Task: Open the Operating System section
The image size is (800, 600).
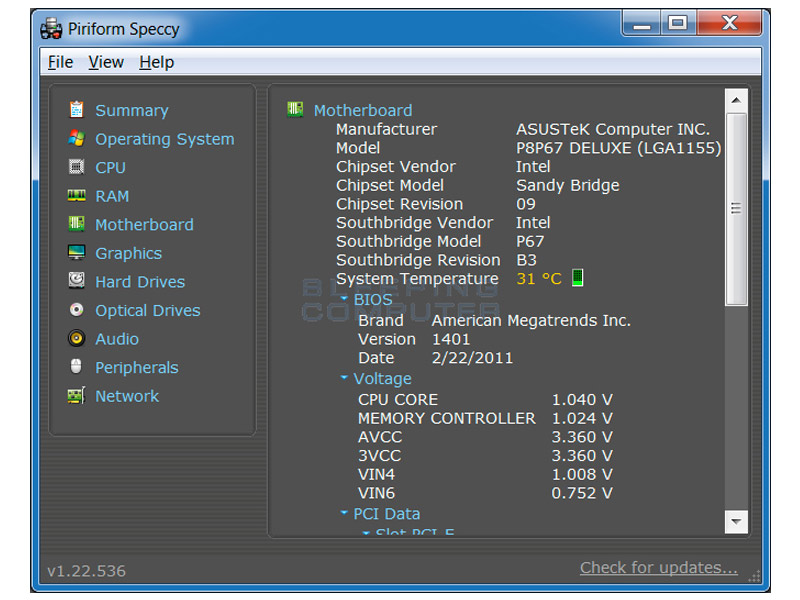Action: [x=165, y=139]
